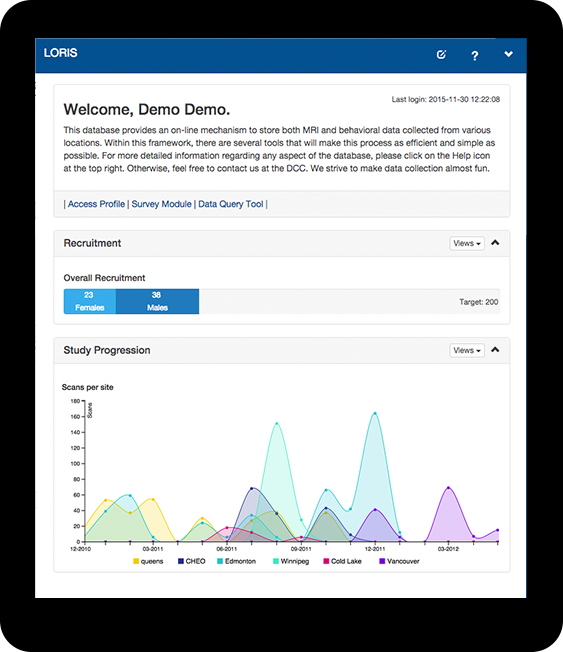The image size is (563, 652).
Task: Click the LORIS logo title
Action: [x=61, y=53]
